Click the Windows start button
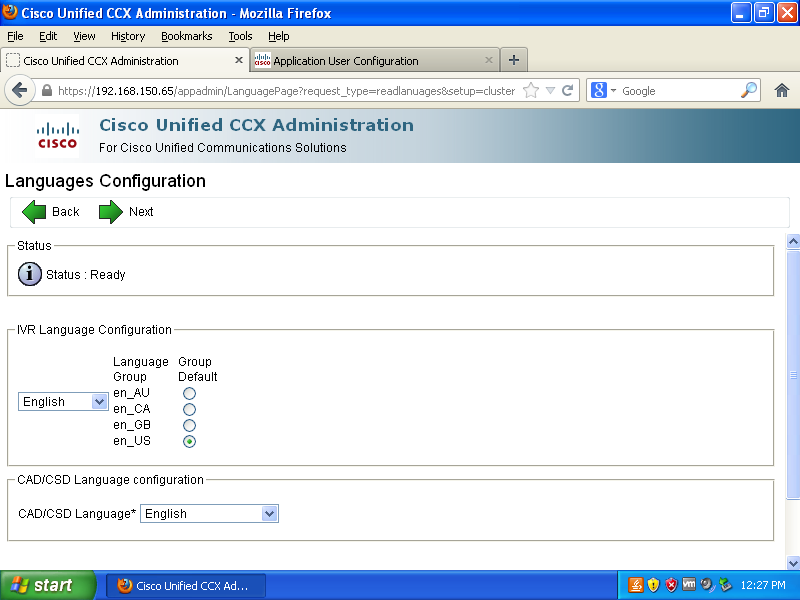 coord(47,585)
